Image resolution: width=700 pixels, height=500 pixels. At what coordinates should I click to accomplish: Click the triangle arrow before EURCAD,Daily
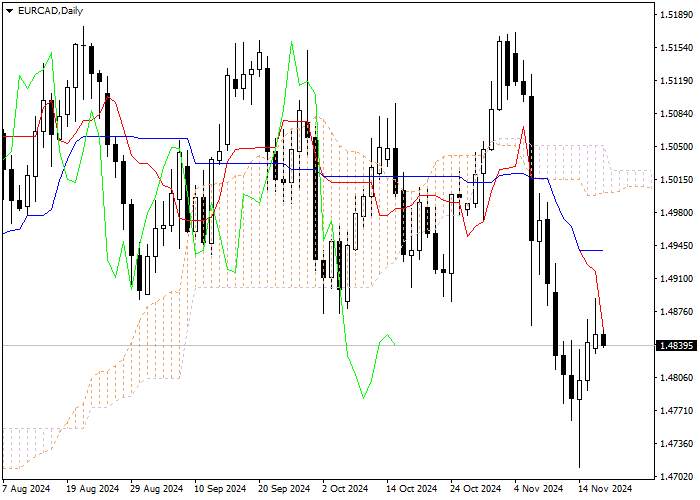click(x=9, y=12)
